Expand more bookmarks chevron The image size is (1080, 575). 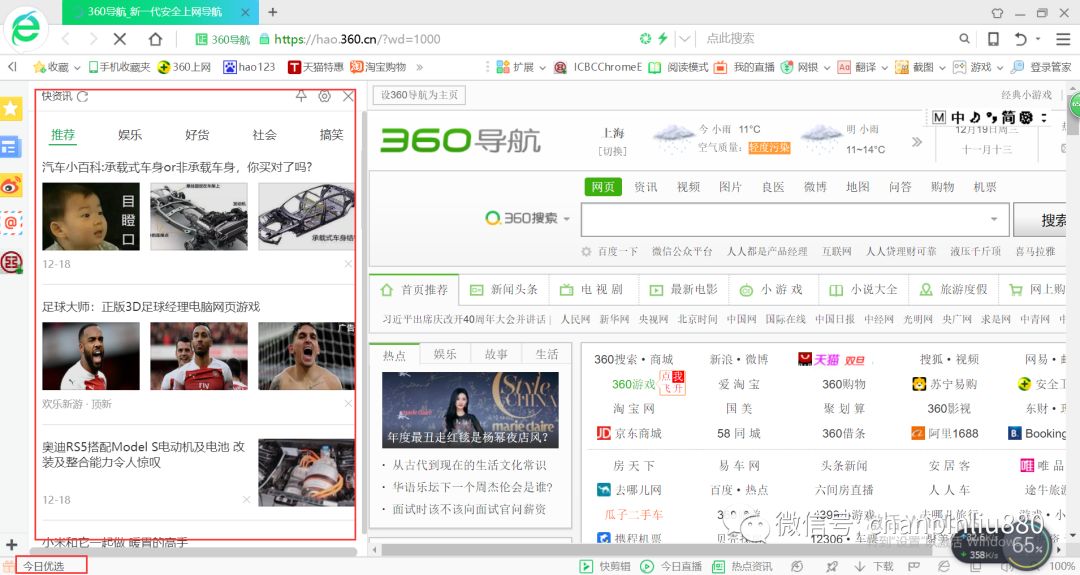tap(419, 67)
